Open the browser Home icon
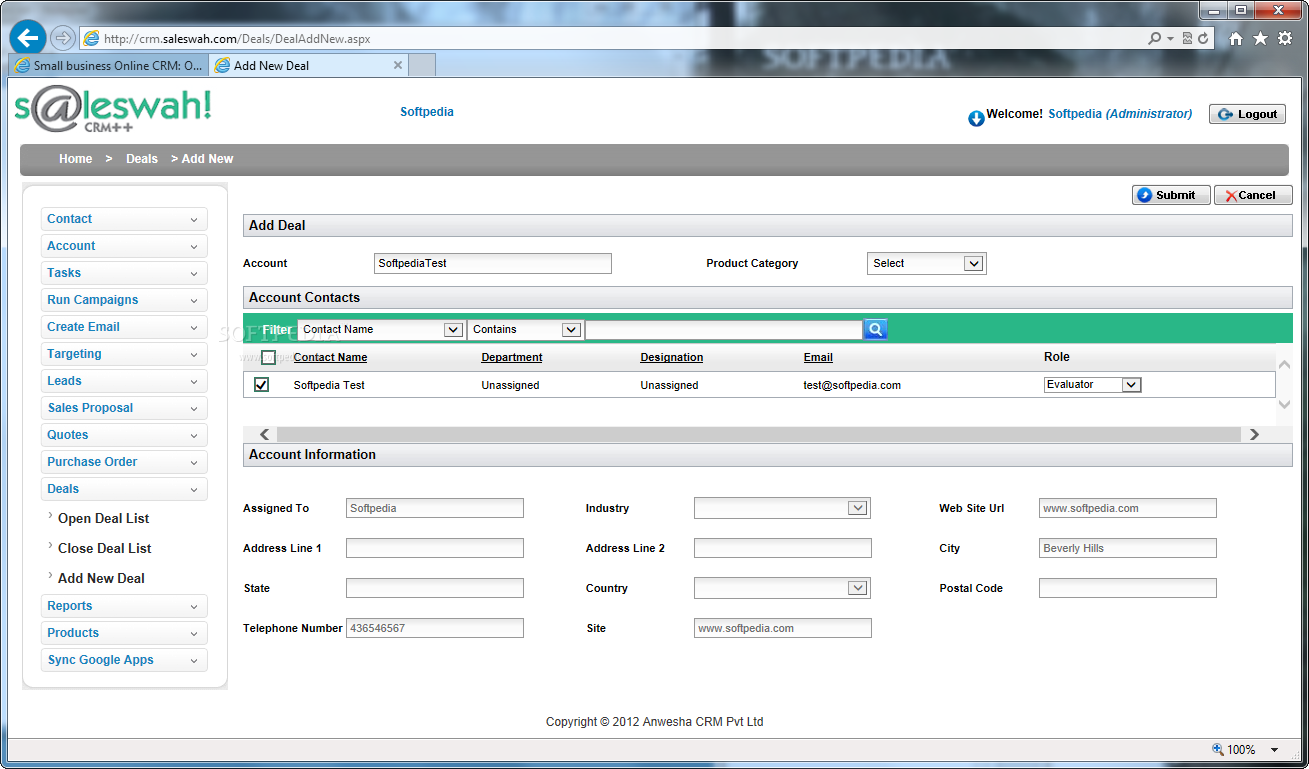1309x769 pixels. tap(1236, 39)
